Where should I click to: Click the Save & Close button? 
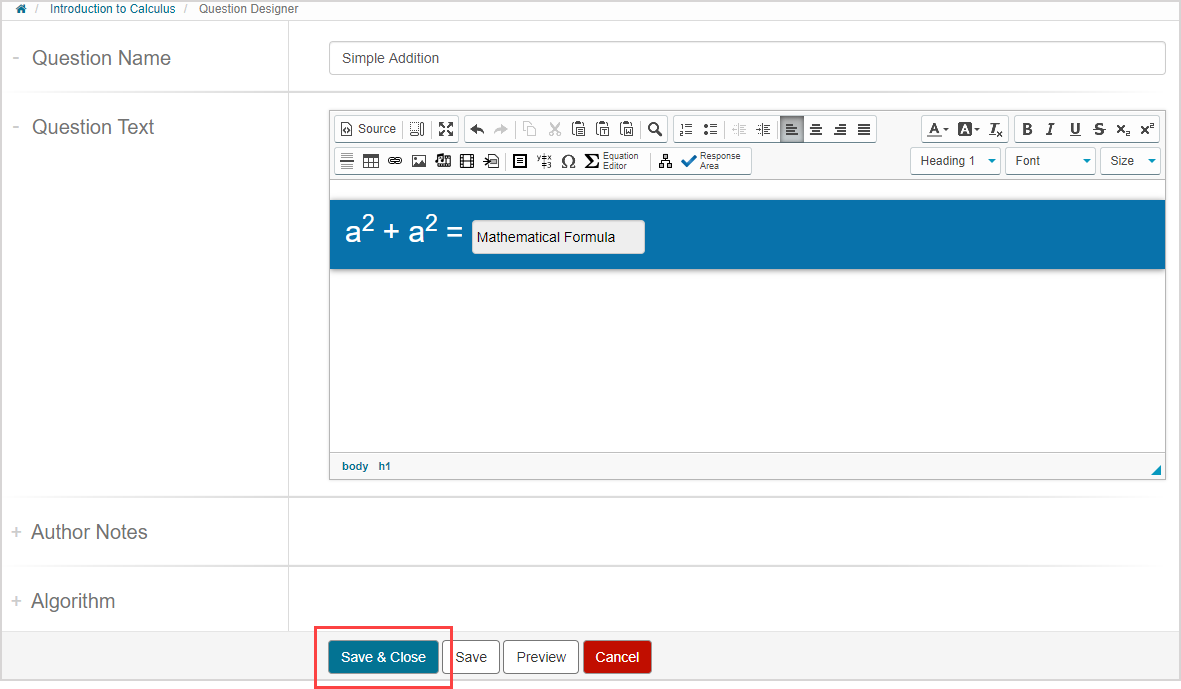[x=383, y=657]
